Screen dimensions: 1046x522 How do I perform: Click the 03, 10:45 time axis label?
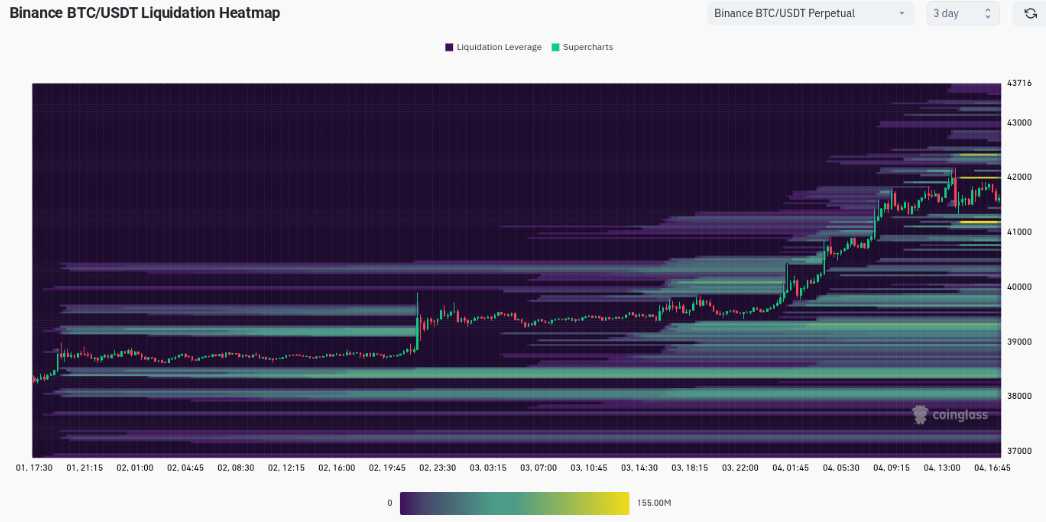click(x=588, y=468)
